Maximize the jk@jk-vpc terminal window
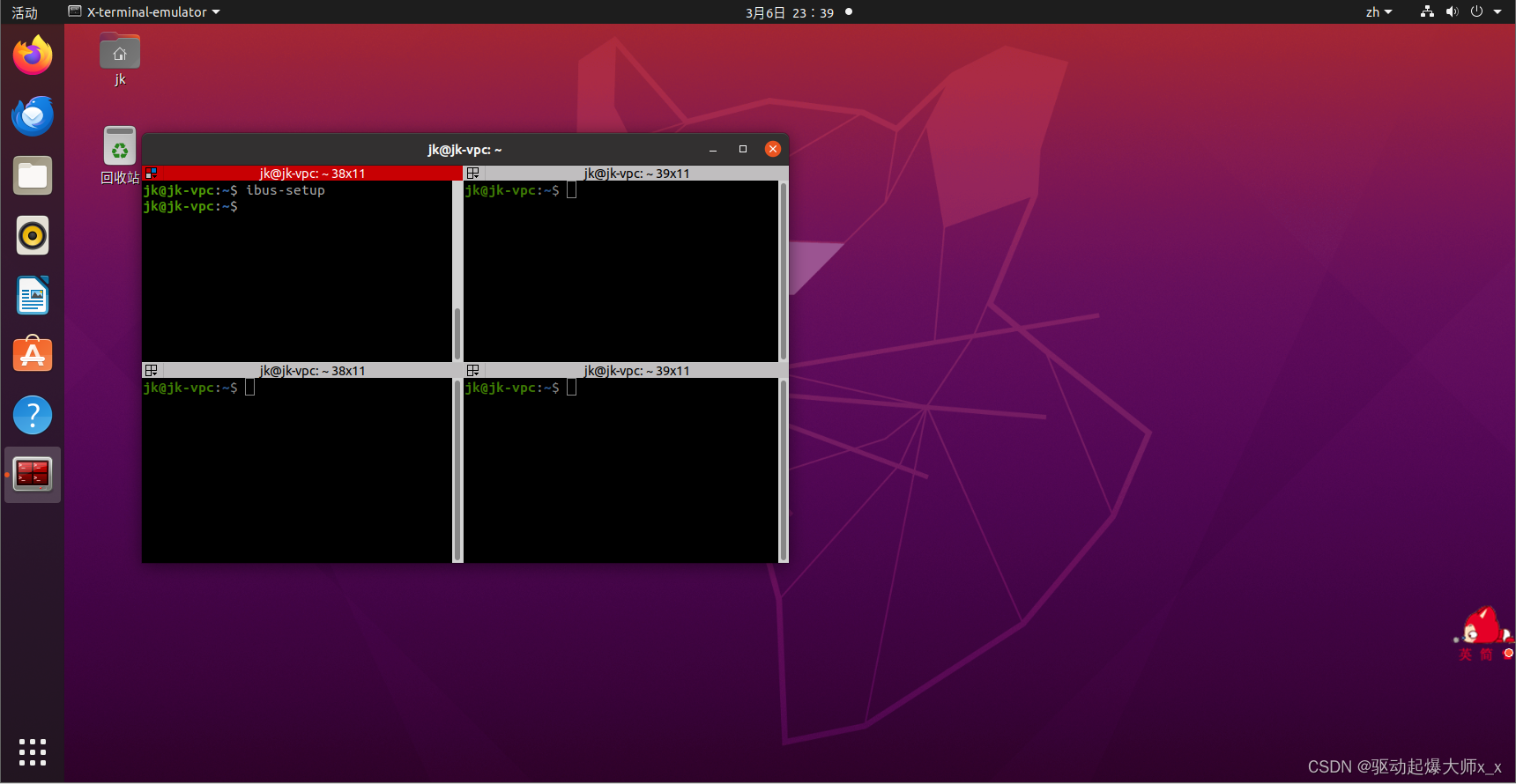 (743, 150)
